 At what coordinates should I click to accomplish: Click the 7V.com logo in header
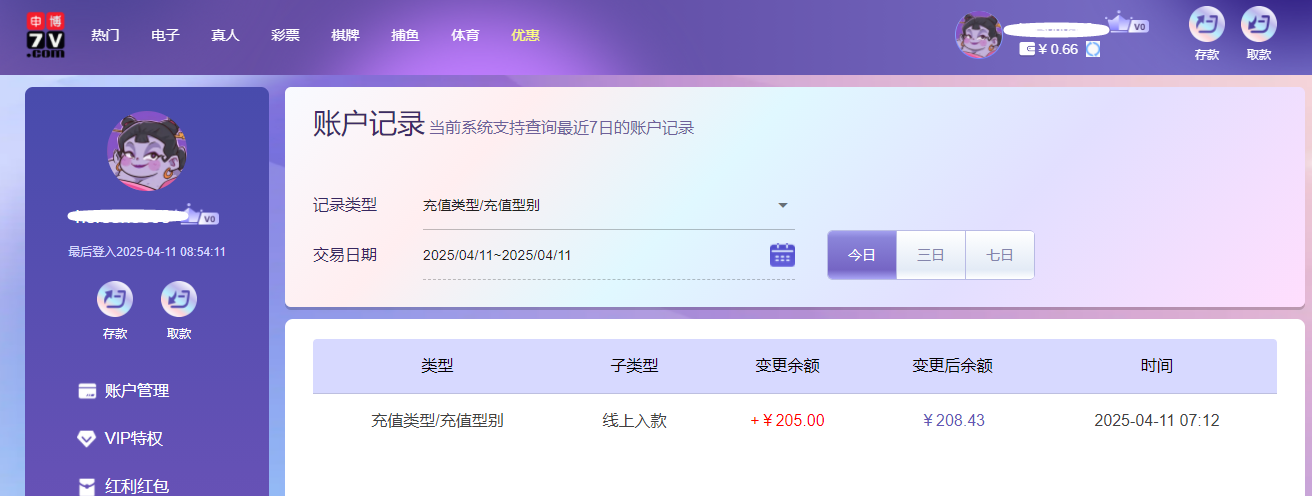(x=46, y=36)
